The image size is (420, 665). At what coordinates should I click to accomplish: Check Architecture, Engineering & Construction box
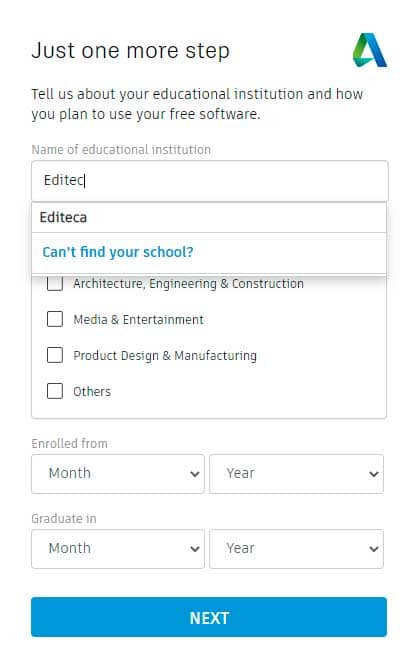[55, 283]
